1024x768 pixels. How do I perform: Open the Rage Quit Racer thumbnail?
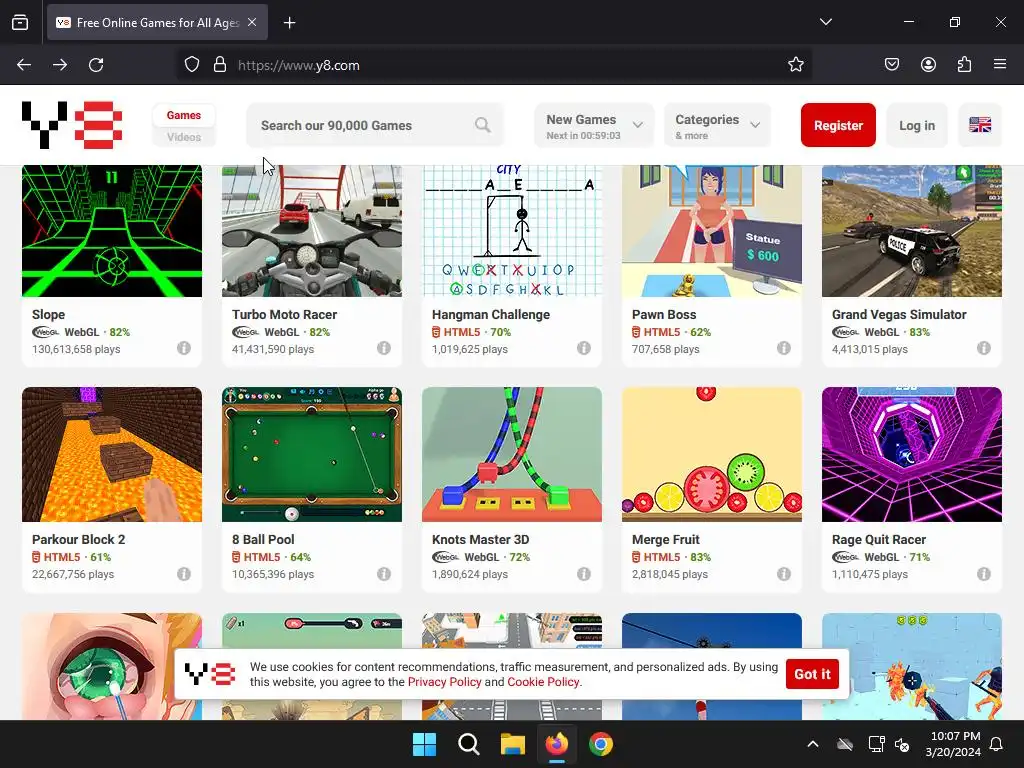coord(912,455)
